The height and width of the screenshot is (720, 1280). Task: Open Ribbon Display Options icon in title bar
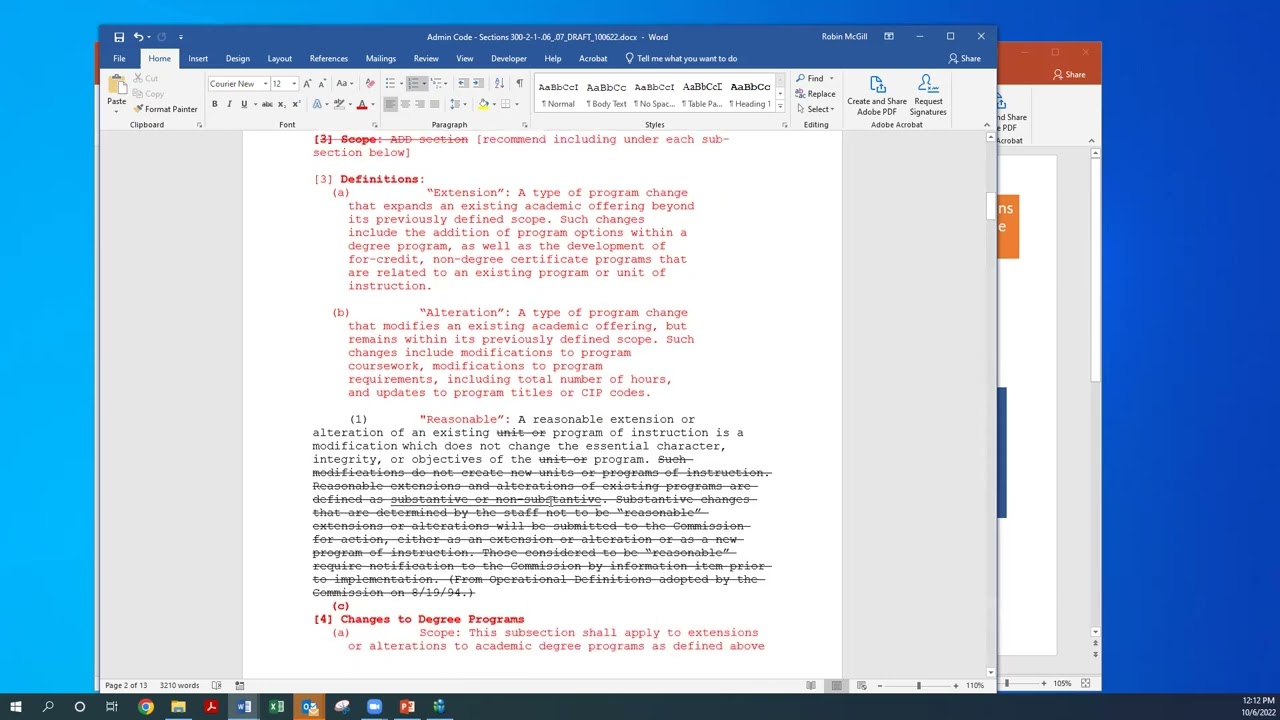click(x=888, y=37)
